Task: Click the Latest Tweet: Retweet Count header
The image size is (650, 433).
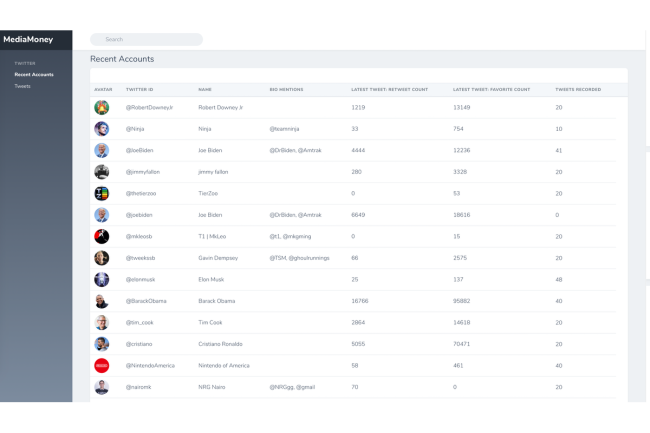Action: click(389, 89)
